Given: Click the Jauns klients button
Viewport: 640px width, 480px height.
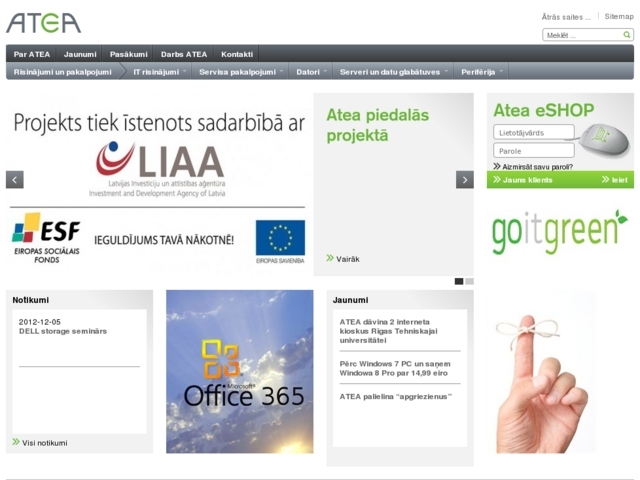Looking at the screenshot, I should tap(522, 180).
